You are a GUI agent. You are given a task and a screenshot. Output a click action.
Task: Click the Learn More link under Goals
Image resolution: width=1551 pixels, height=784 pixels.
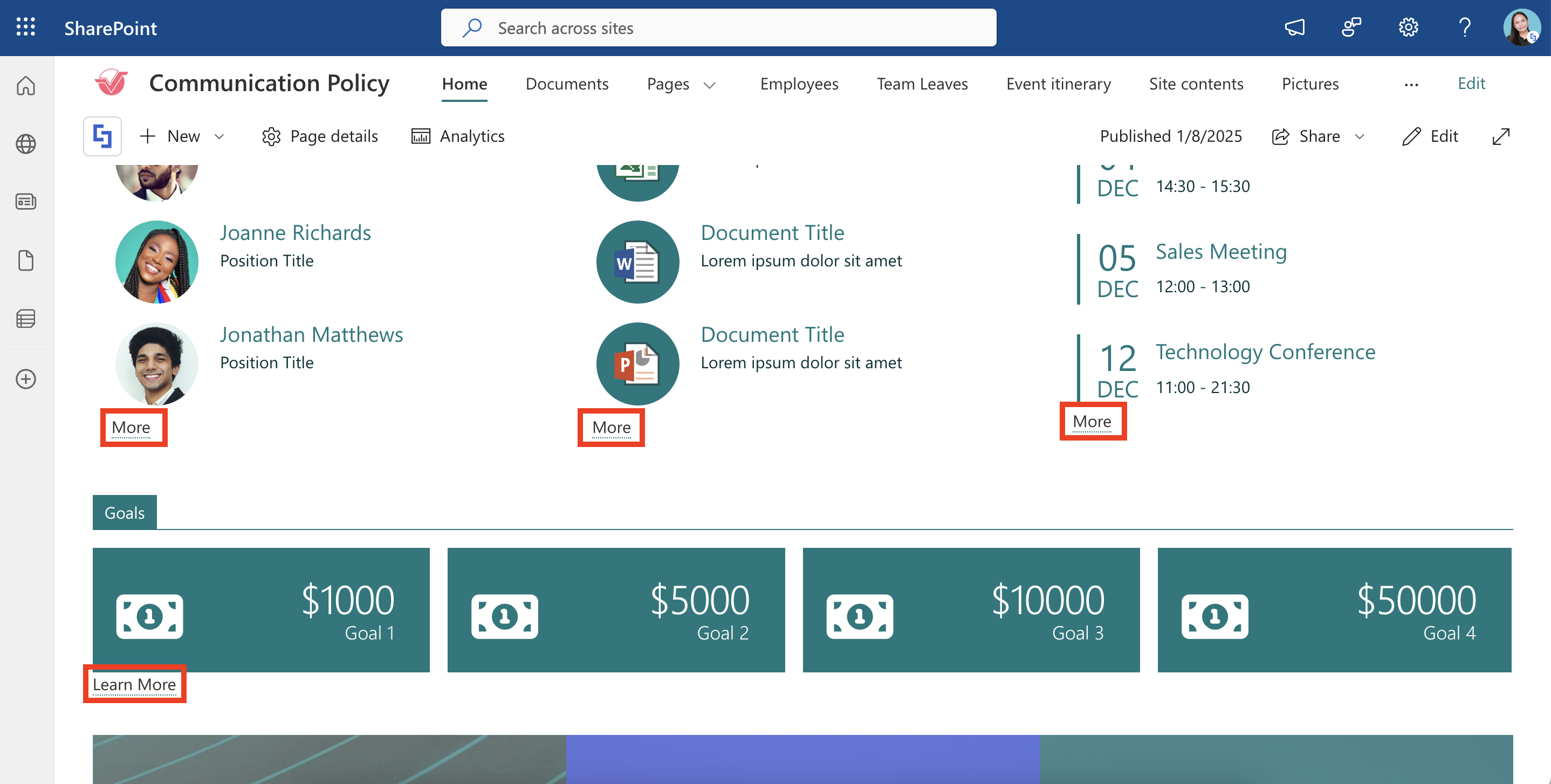pos(134,684)
